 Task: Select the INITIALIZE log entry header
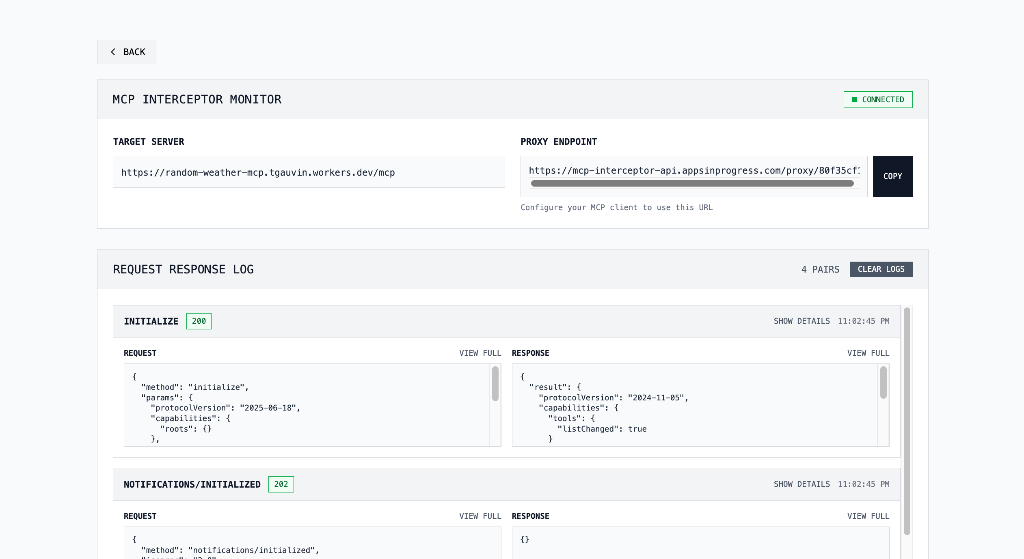coord(151,321)
